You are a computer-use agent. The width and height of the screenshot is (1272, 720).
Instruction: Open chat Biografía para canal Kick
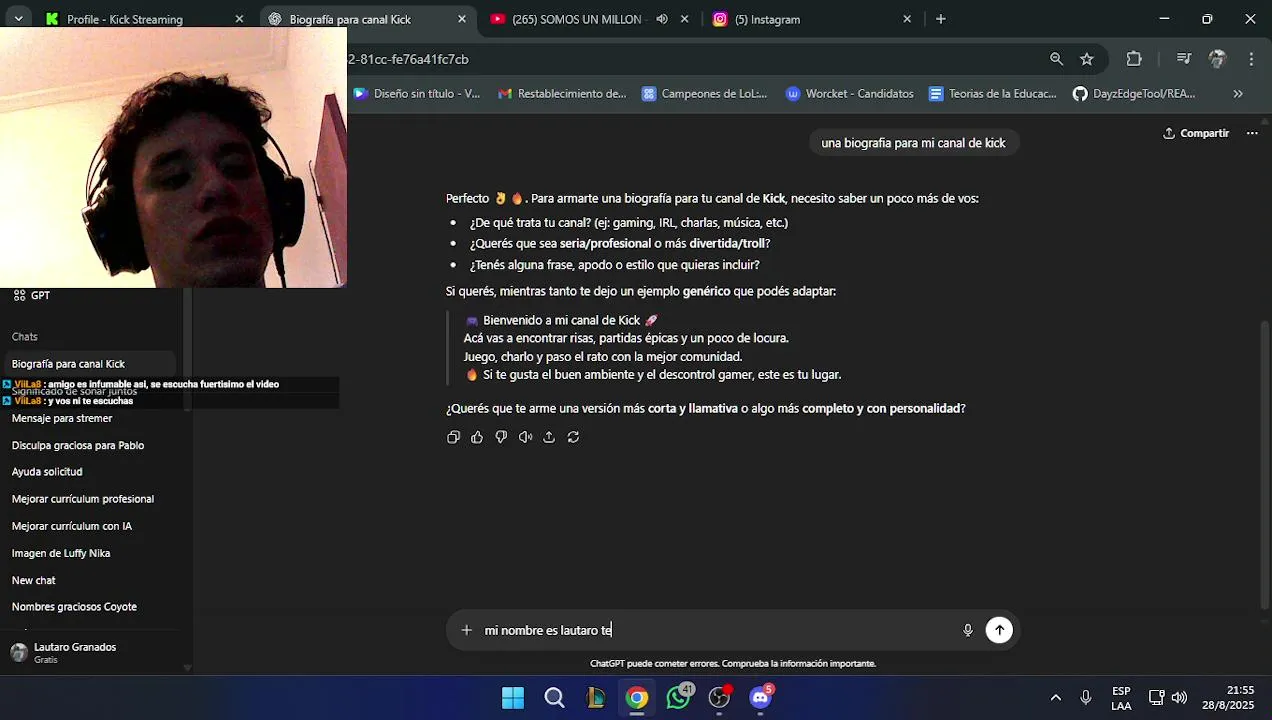pyautogui.click(x=88, y=364)
